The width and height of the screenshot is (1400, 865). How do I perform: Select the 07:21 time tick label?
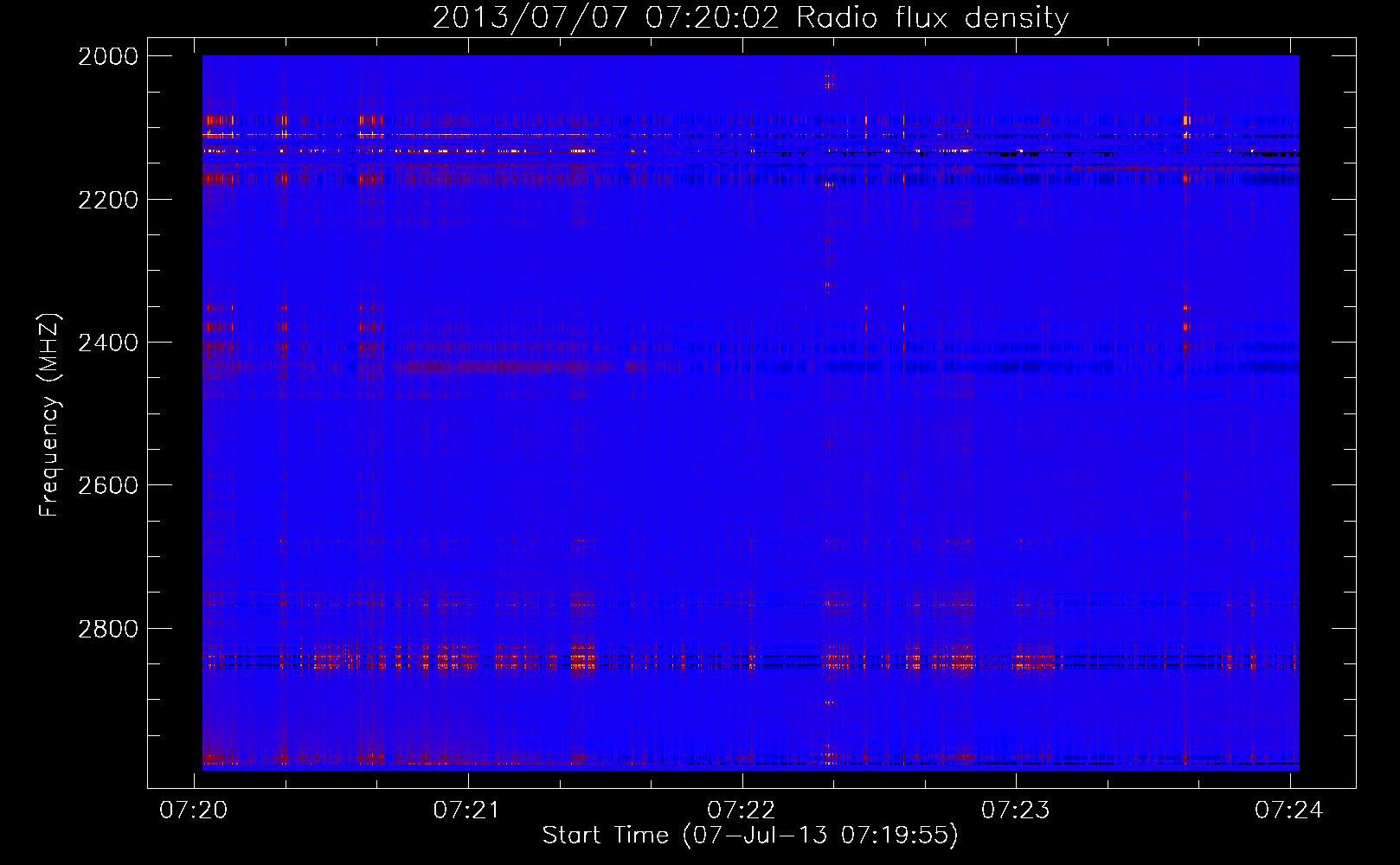point(467,810)
